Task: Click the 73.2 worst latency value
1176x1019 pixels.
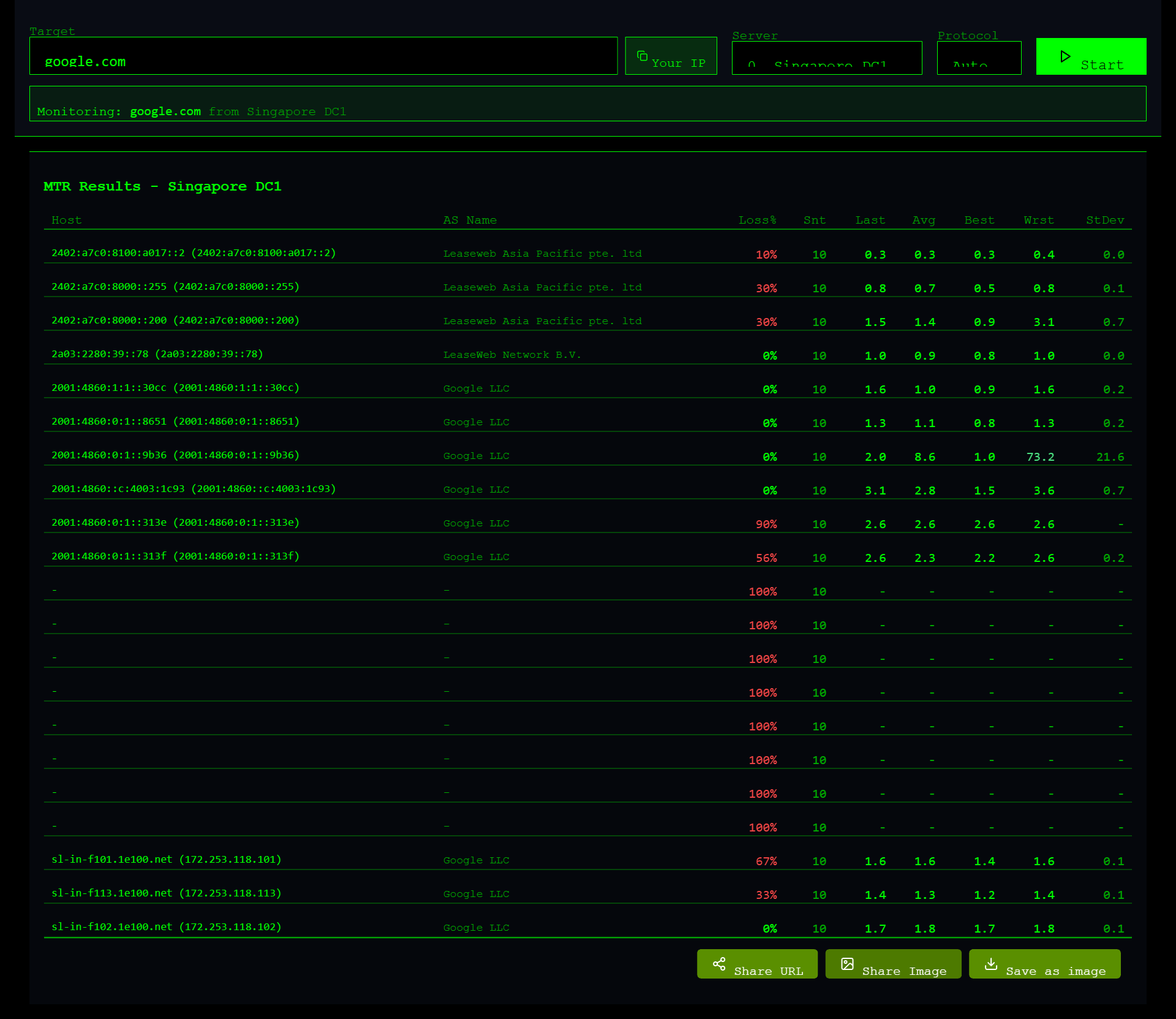Action: [1040, 457]
